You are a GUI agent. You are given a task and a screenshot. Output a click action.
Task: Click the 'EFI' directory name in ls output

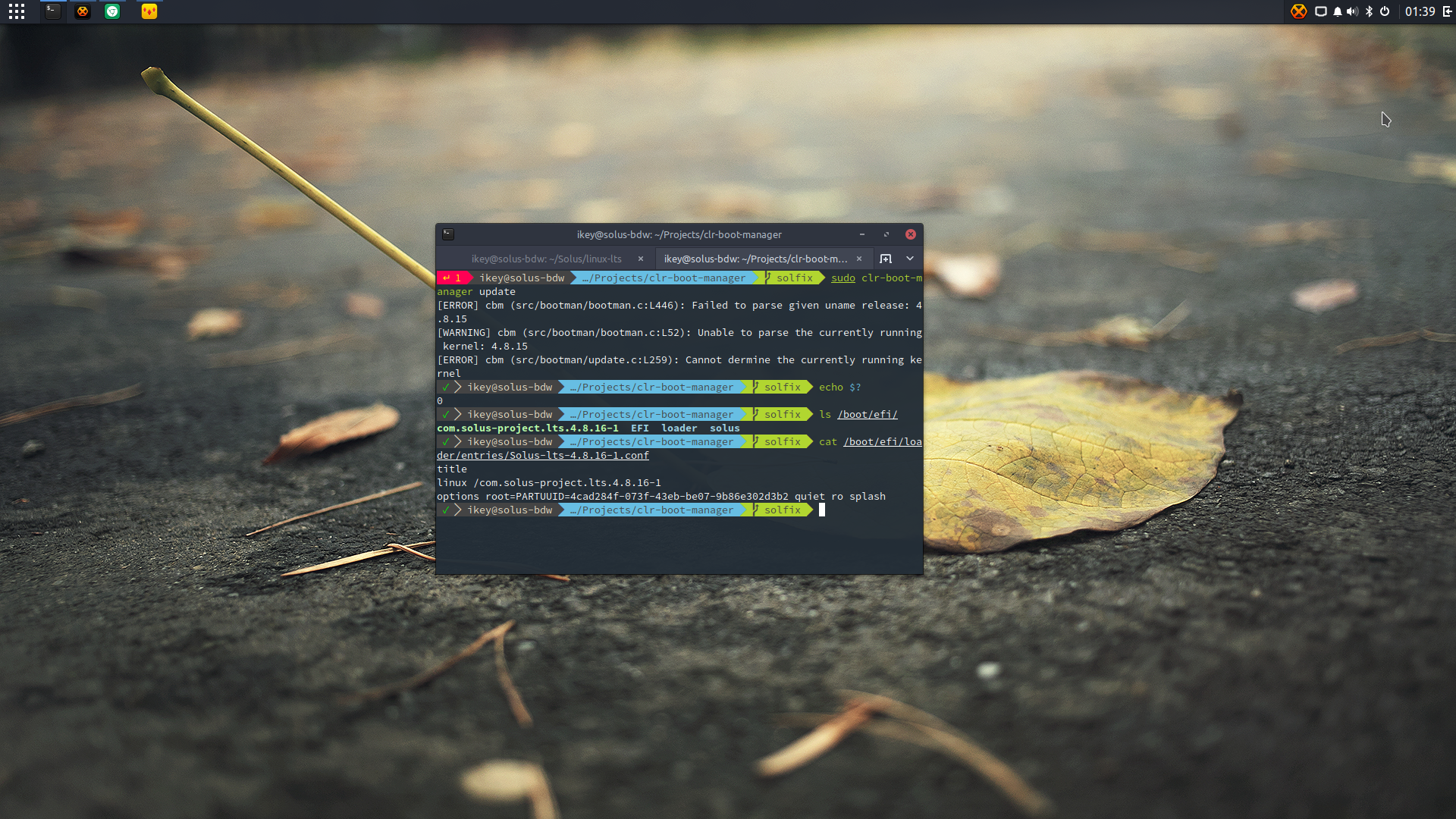(x=640, y=428)
